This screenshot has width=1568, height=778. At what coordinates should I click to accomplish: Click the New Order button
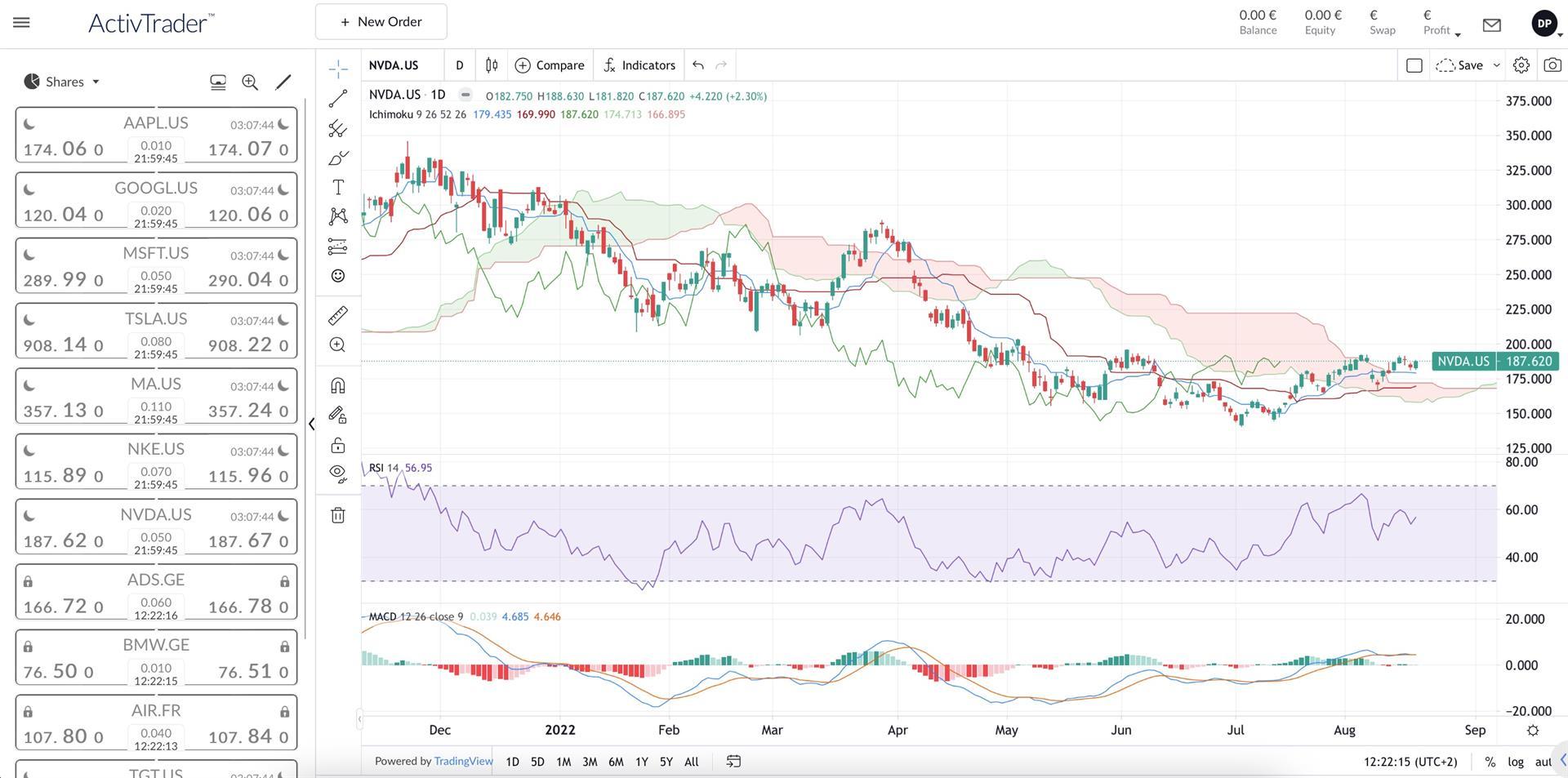[x=381, y=22]
